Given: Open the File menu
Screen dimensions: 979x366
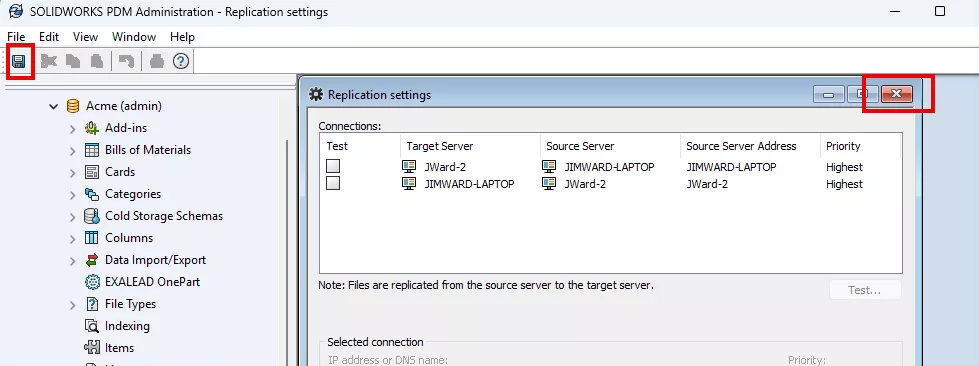Looking at the screenshot, I should 16,37.
